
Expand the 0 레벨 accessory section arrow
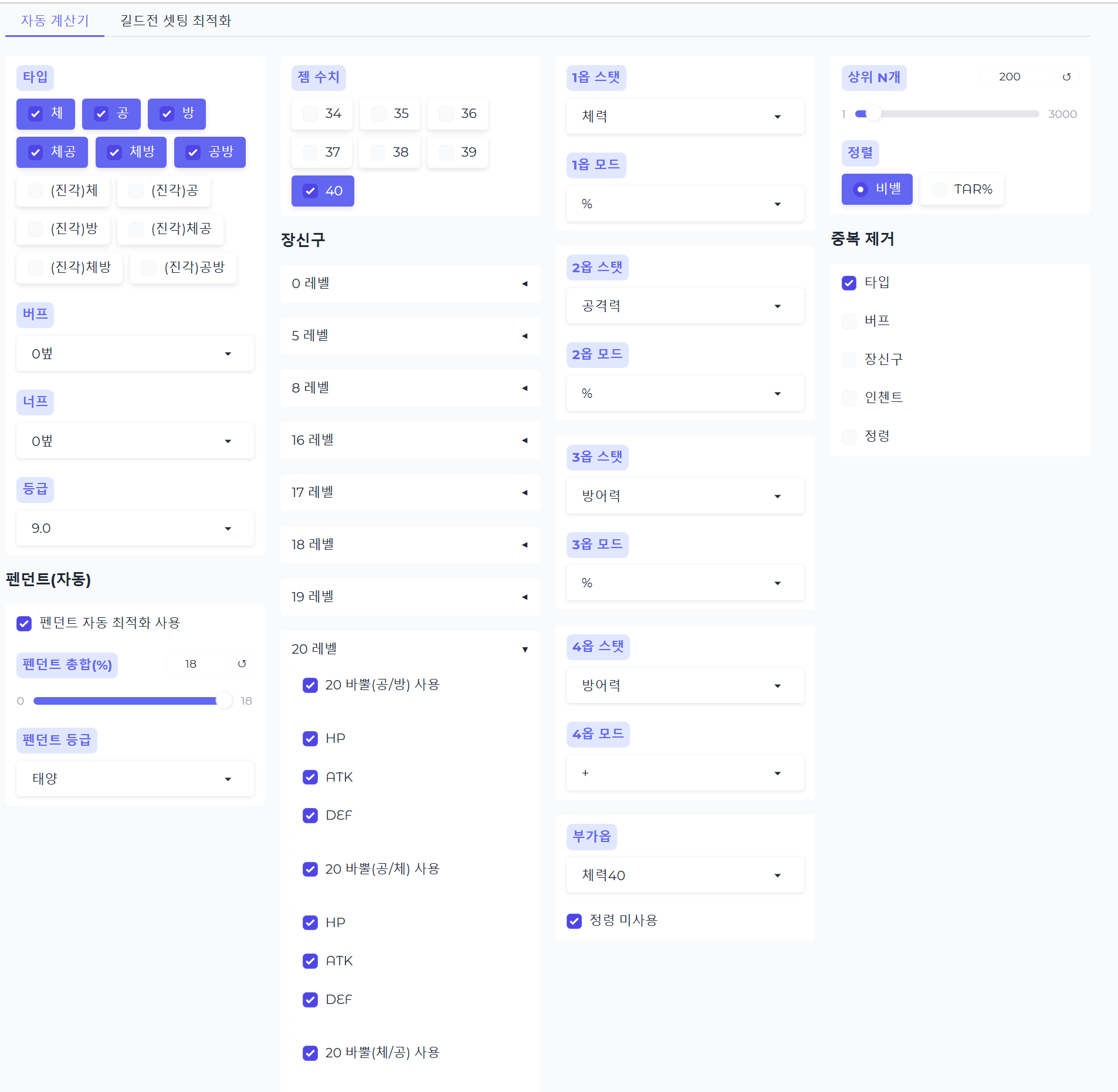tap(524, 283)
